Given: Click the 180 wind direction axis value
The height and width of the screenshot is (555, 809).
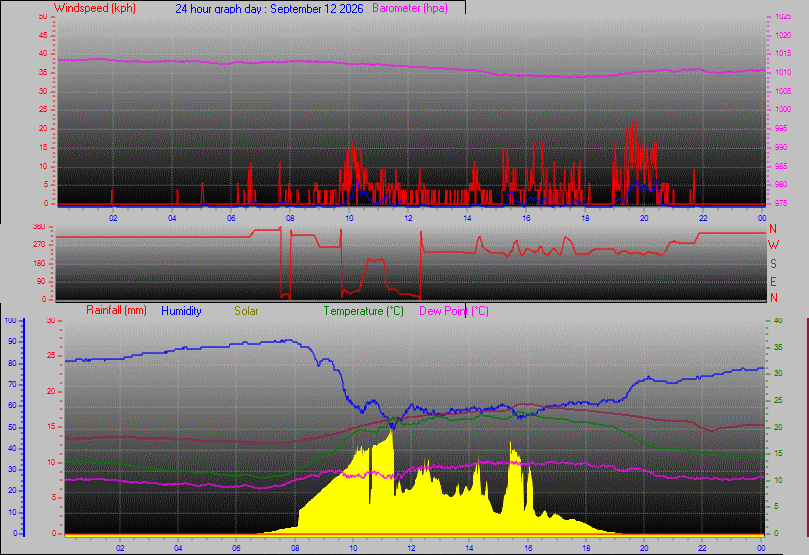Looking at the screenshot, I should [39, 264].
